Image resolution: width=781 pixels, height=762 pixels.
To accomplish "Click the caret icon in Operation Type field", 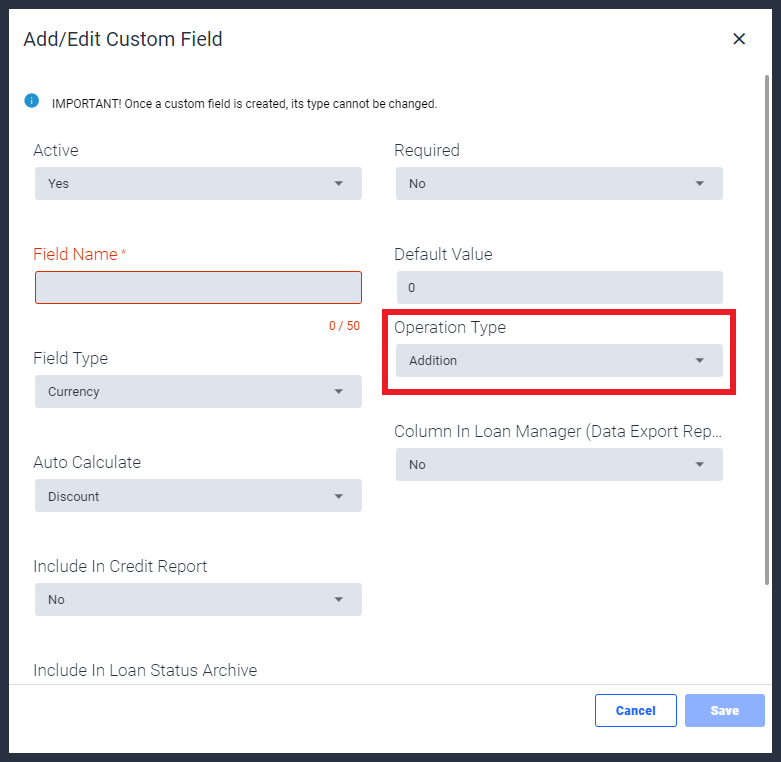I will [x=700, y=360].
